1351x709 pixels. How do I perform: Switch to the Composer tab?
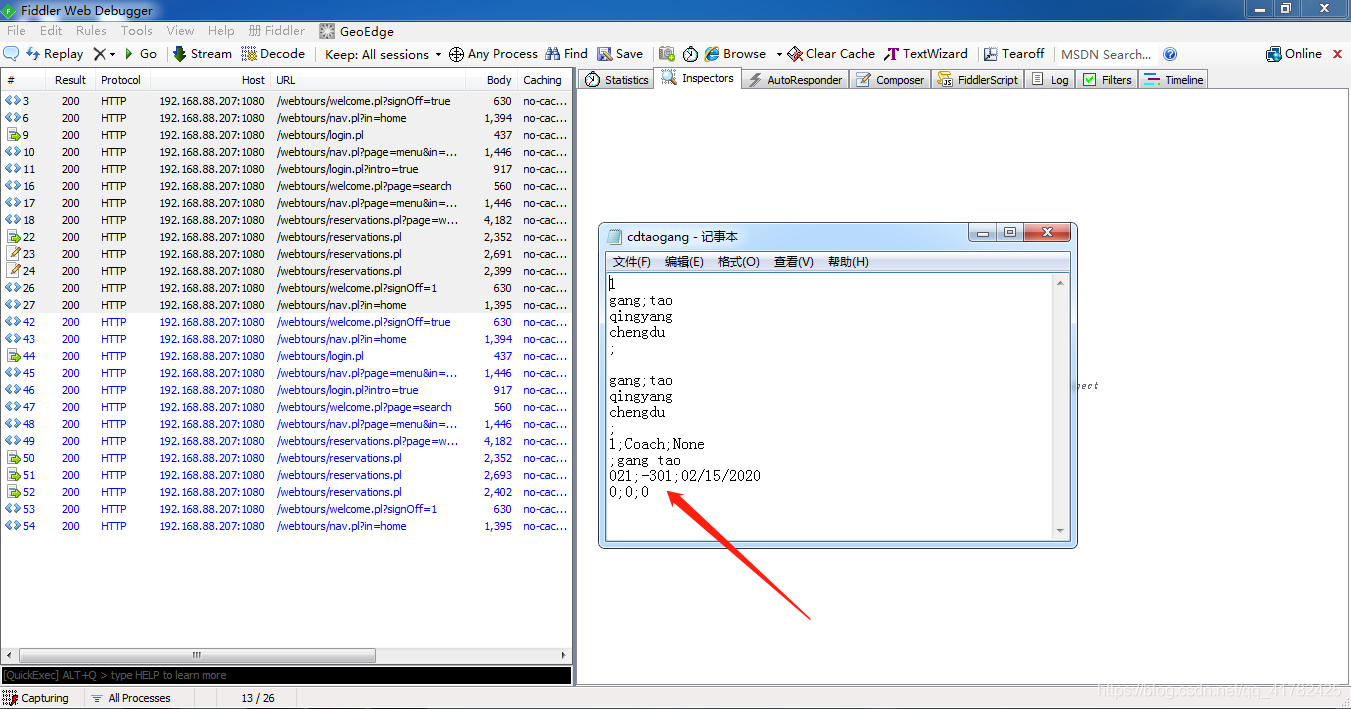pyautogui.click(x=891, y=79)
